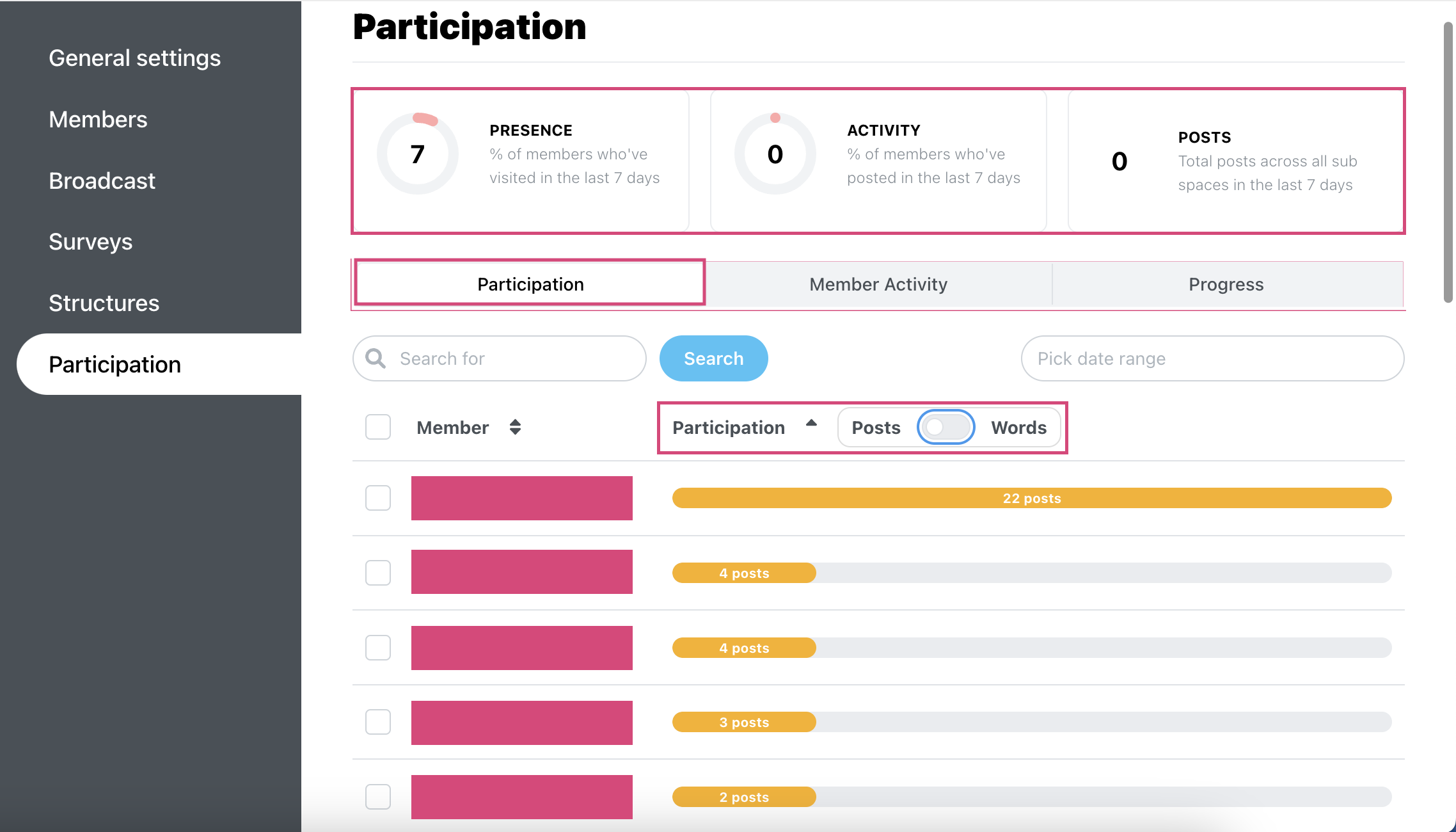Open the Pick date range selector

(1212, 358)
